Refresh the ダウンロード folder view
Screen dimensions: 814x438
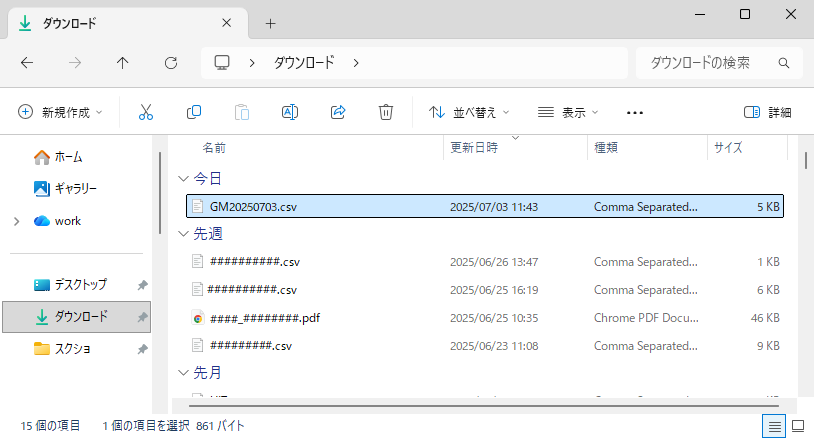(171, 63)
